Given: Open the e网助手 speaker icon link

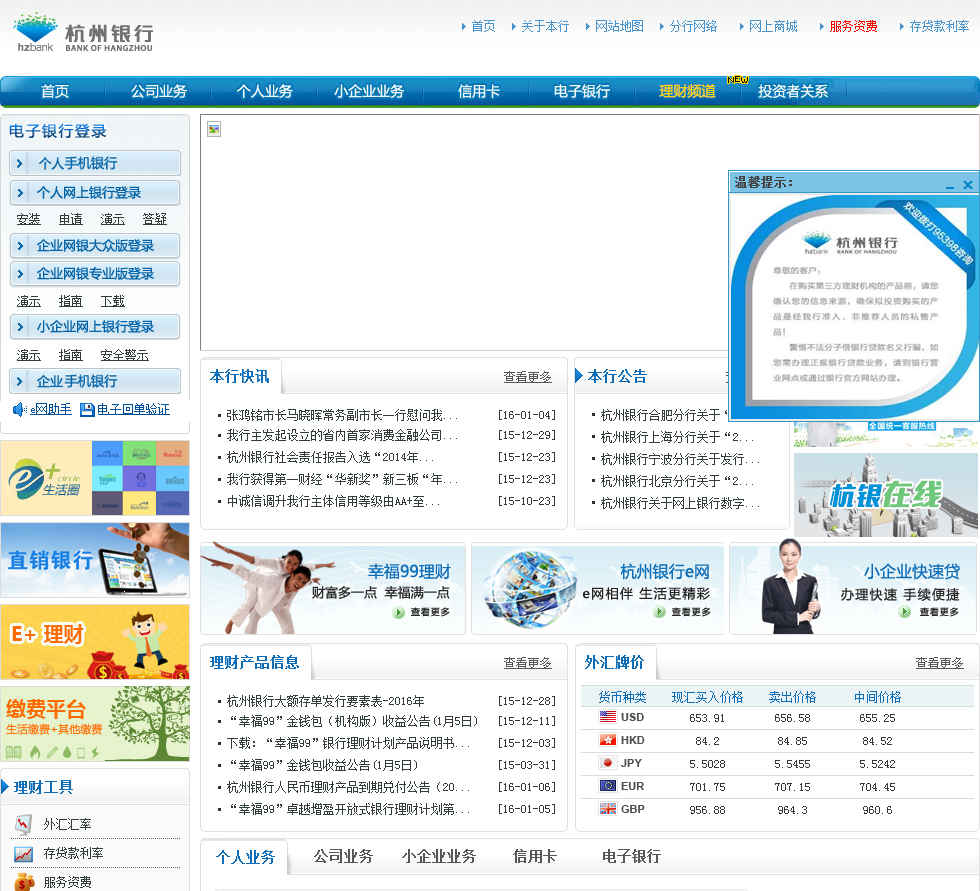Looking at the screenshot, I should (19, 409).
